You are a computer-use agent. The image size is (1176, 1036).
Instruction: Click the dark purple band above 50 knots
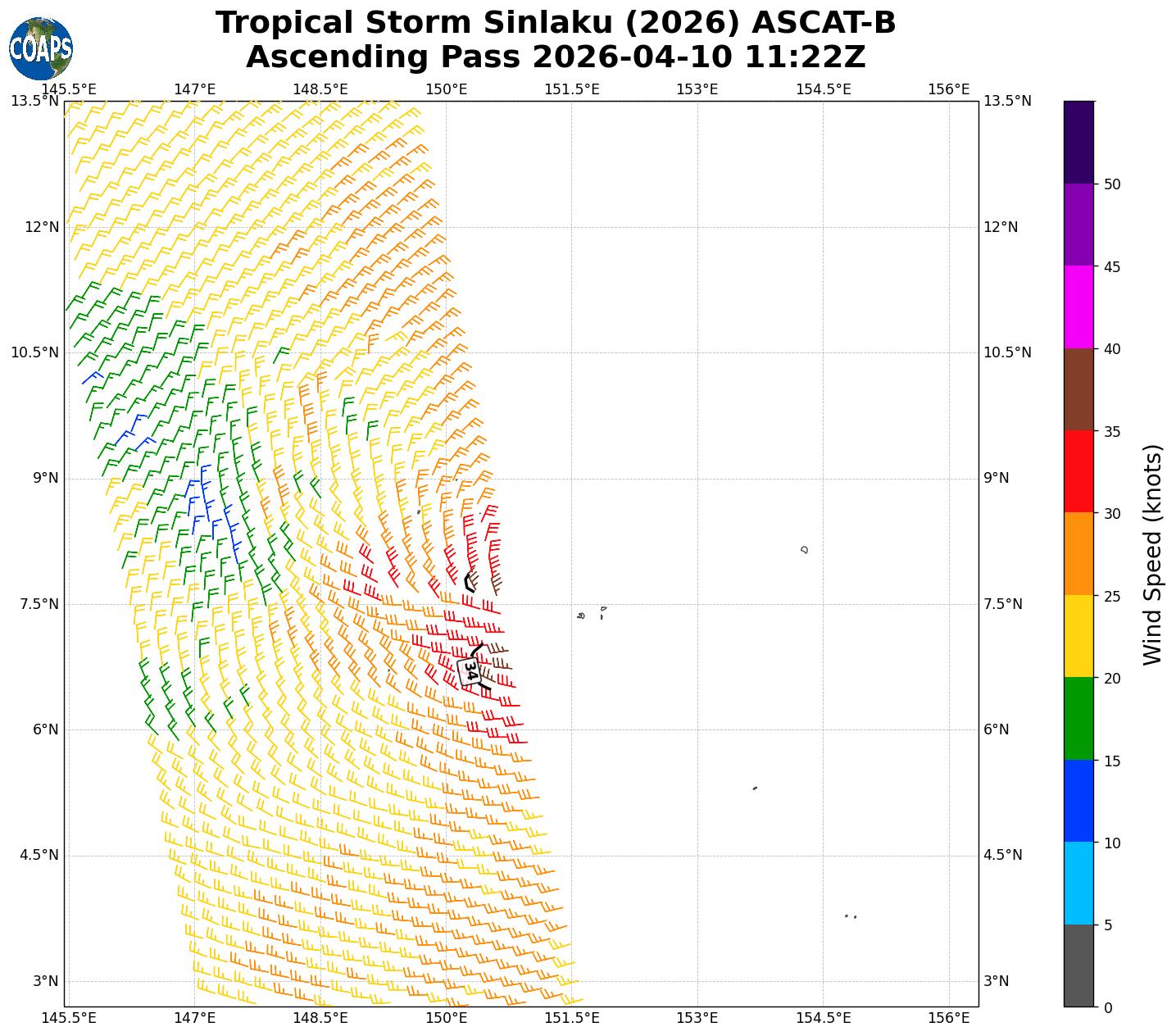1078,142
